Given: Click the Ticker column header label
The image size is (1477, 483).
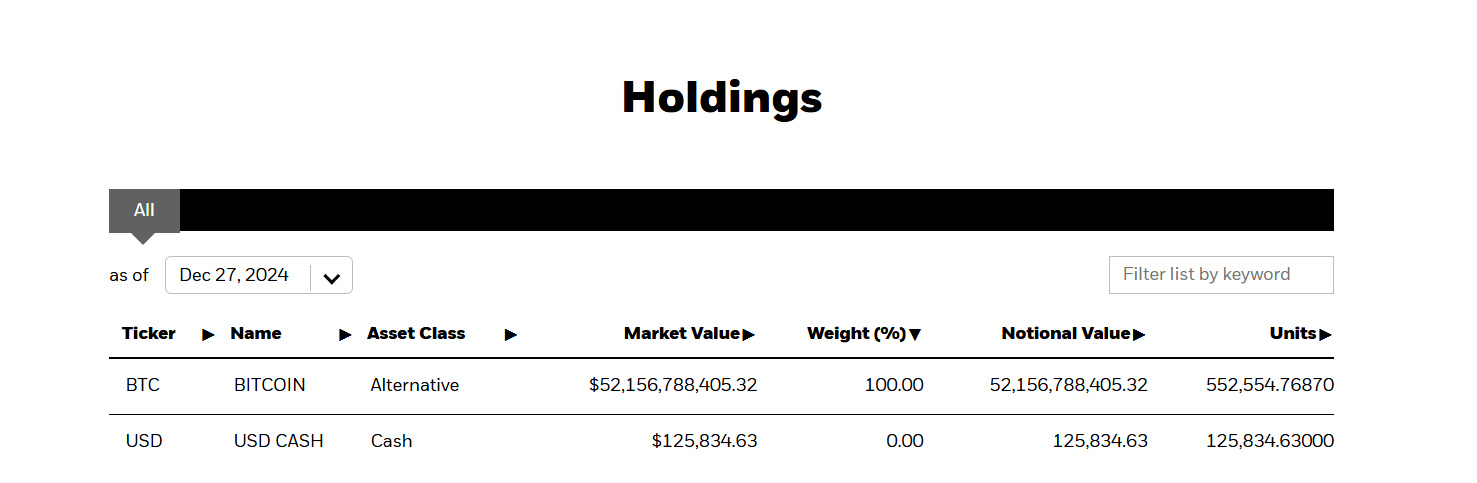Looking at the screenshot, I should 149,334.
